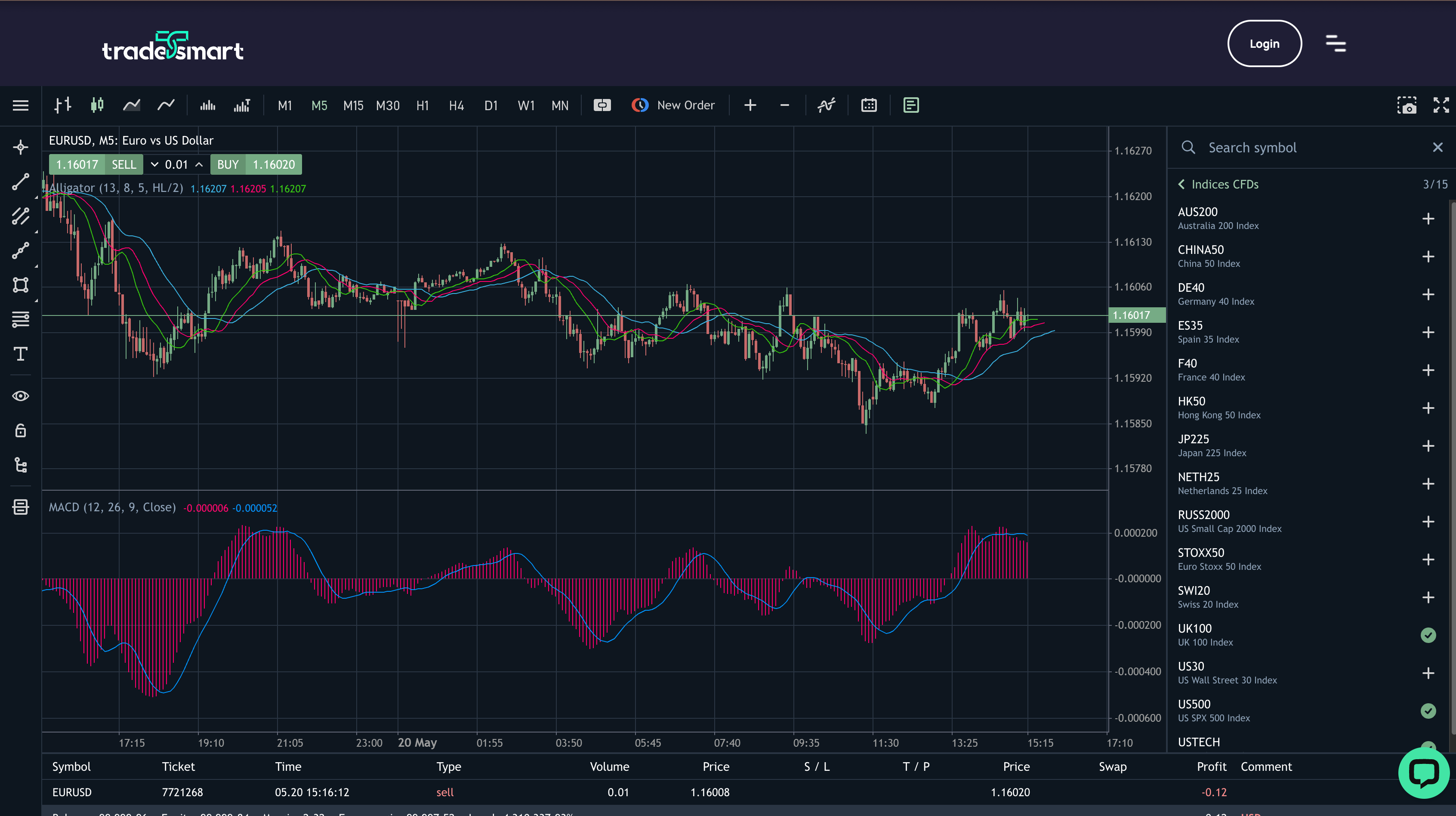Zoom out chart with minus
The image size is (1456, 816).
click(784, 105)
